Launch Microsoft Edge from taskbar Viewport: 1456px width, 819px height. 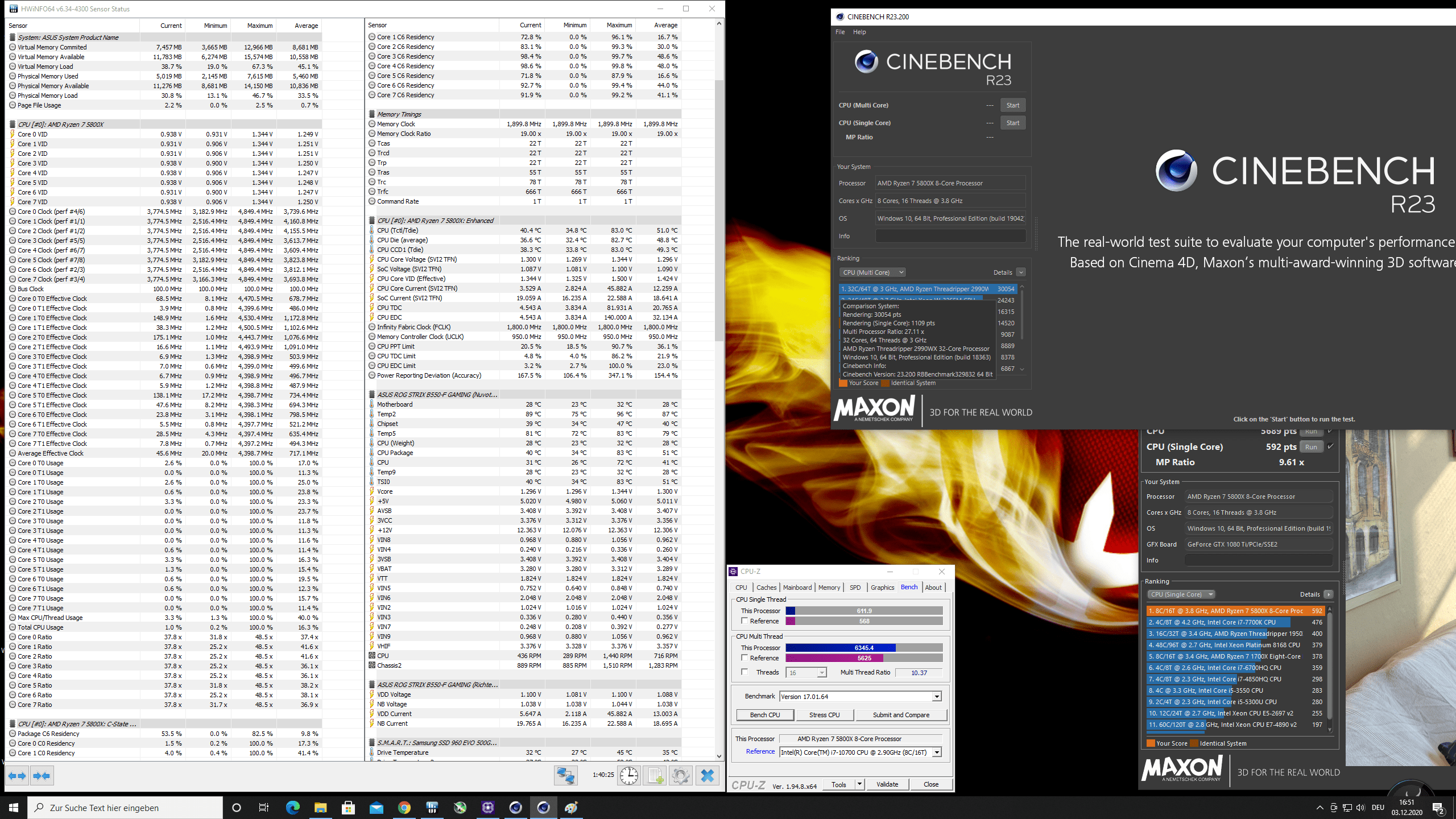(292, 808)
